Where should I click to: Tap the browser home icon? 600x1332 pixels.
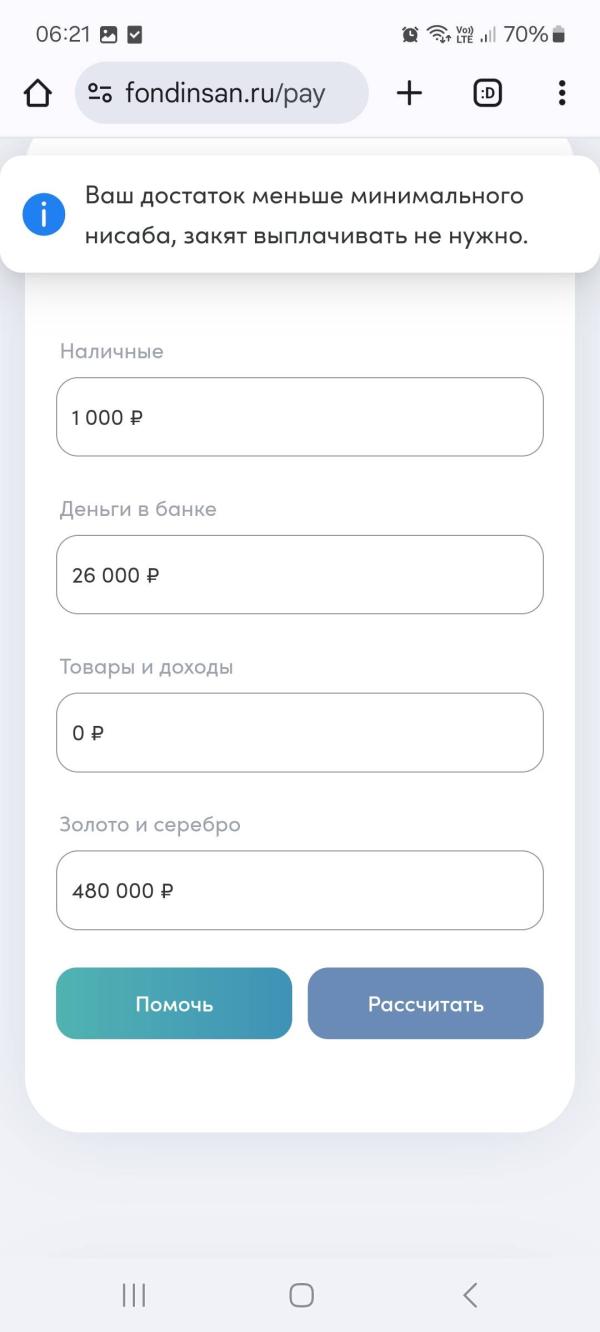[37, 94]
